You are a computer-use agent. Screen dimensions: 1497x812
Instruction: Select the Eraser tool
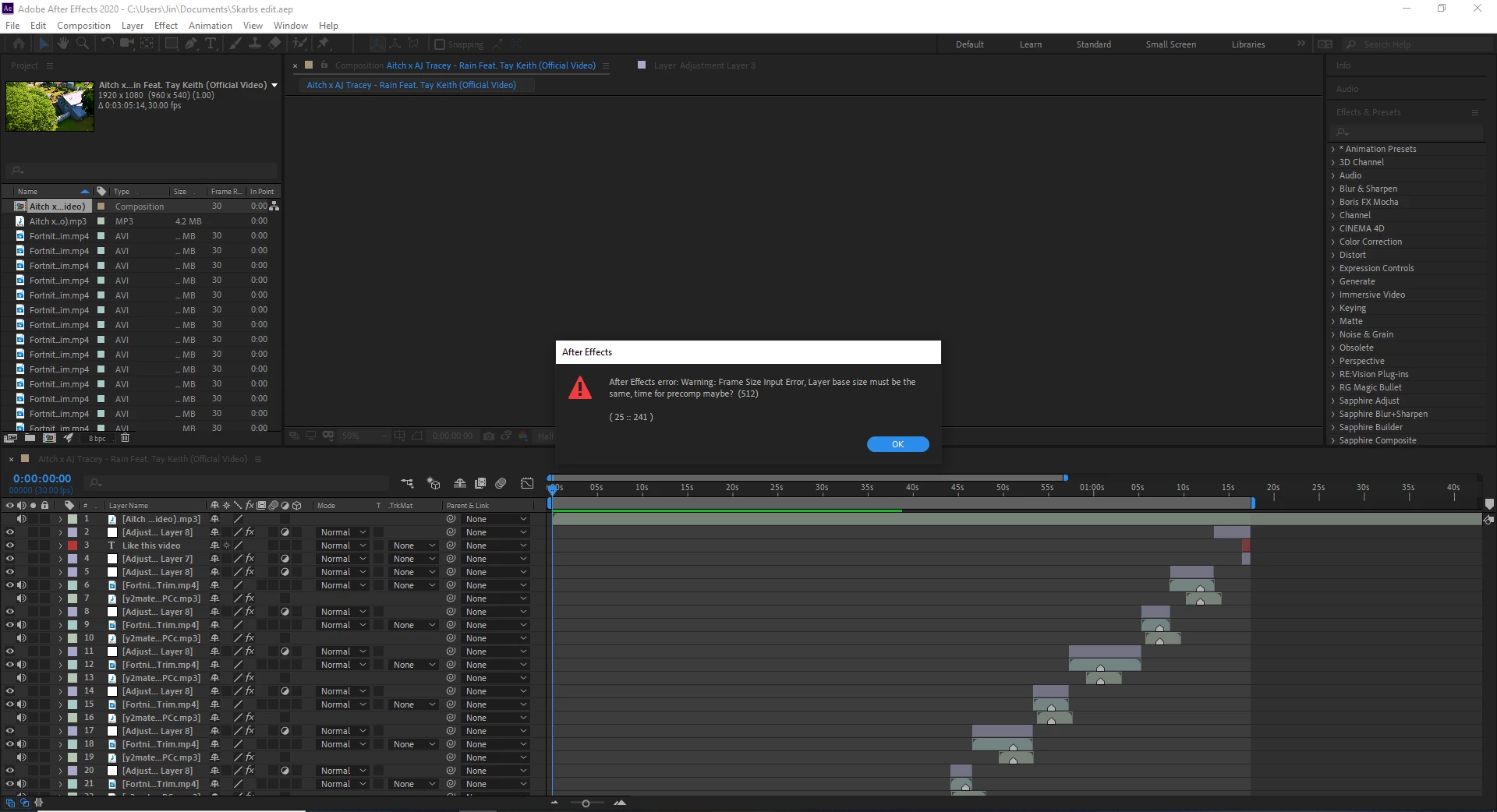point(274,44)
